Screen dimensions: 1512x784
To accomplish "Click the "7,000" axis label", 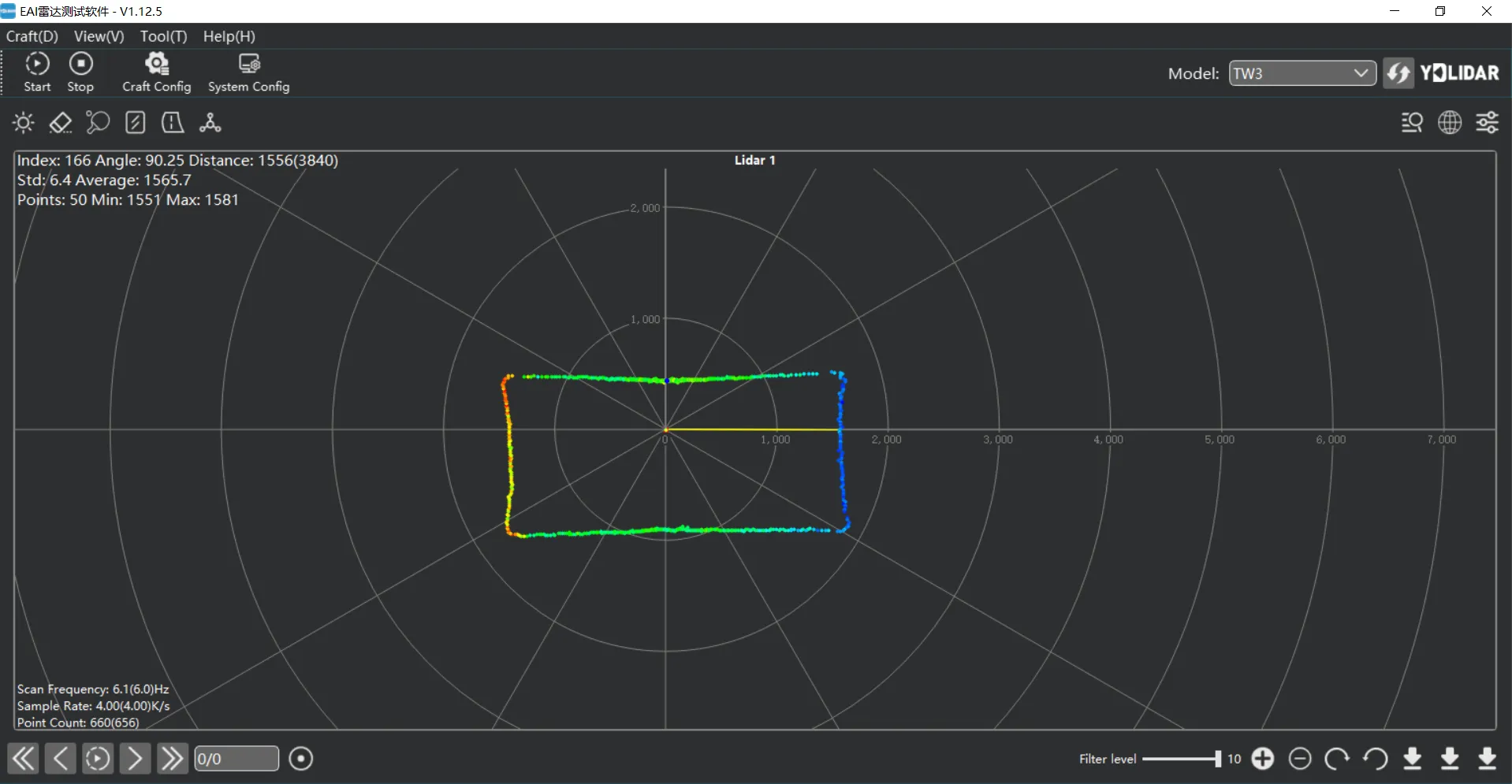I will coord(1441,440).
